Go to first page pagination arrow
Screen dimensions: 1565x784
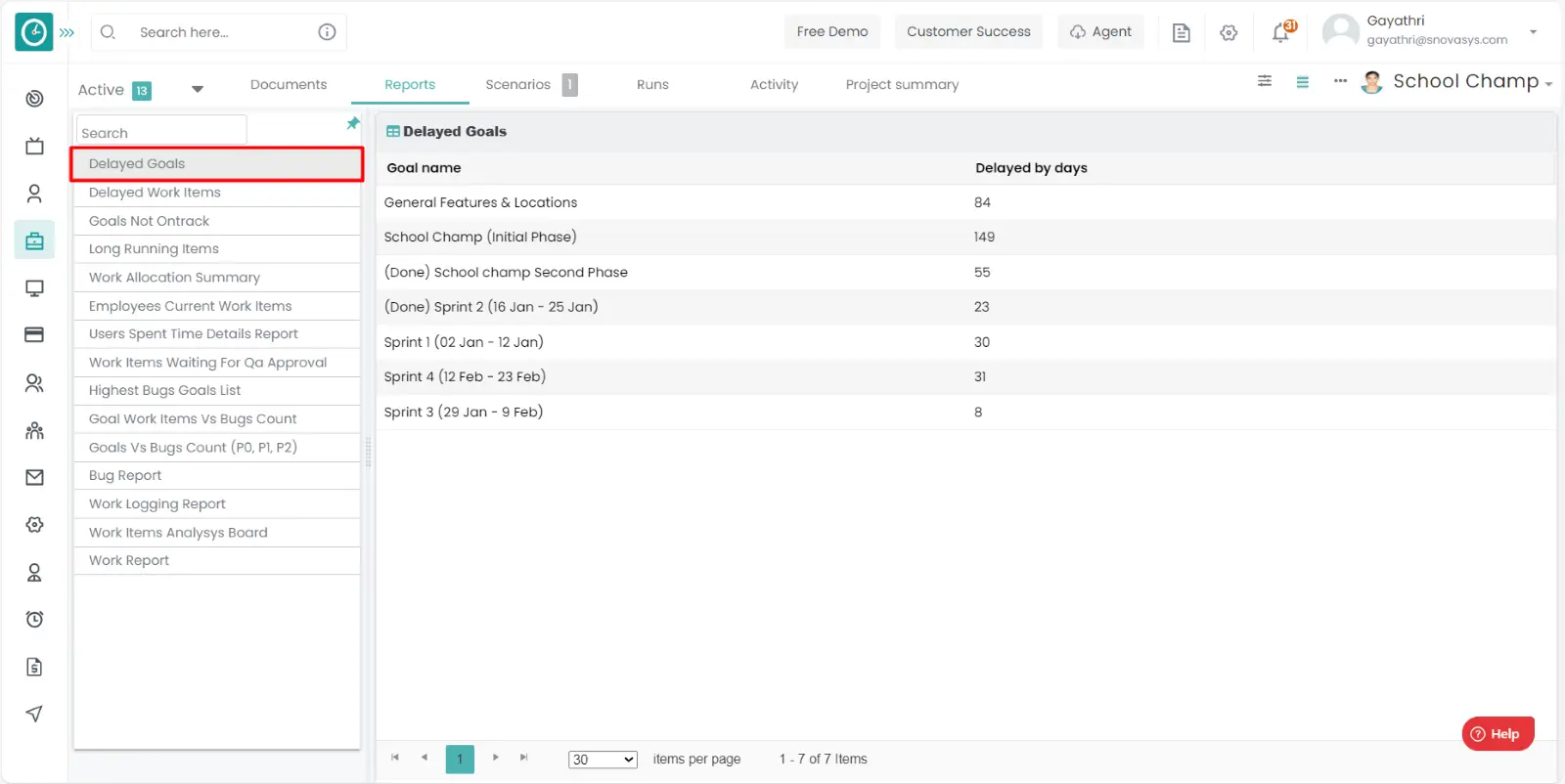[395, 758]
